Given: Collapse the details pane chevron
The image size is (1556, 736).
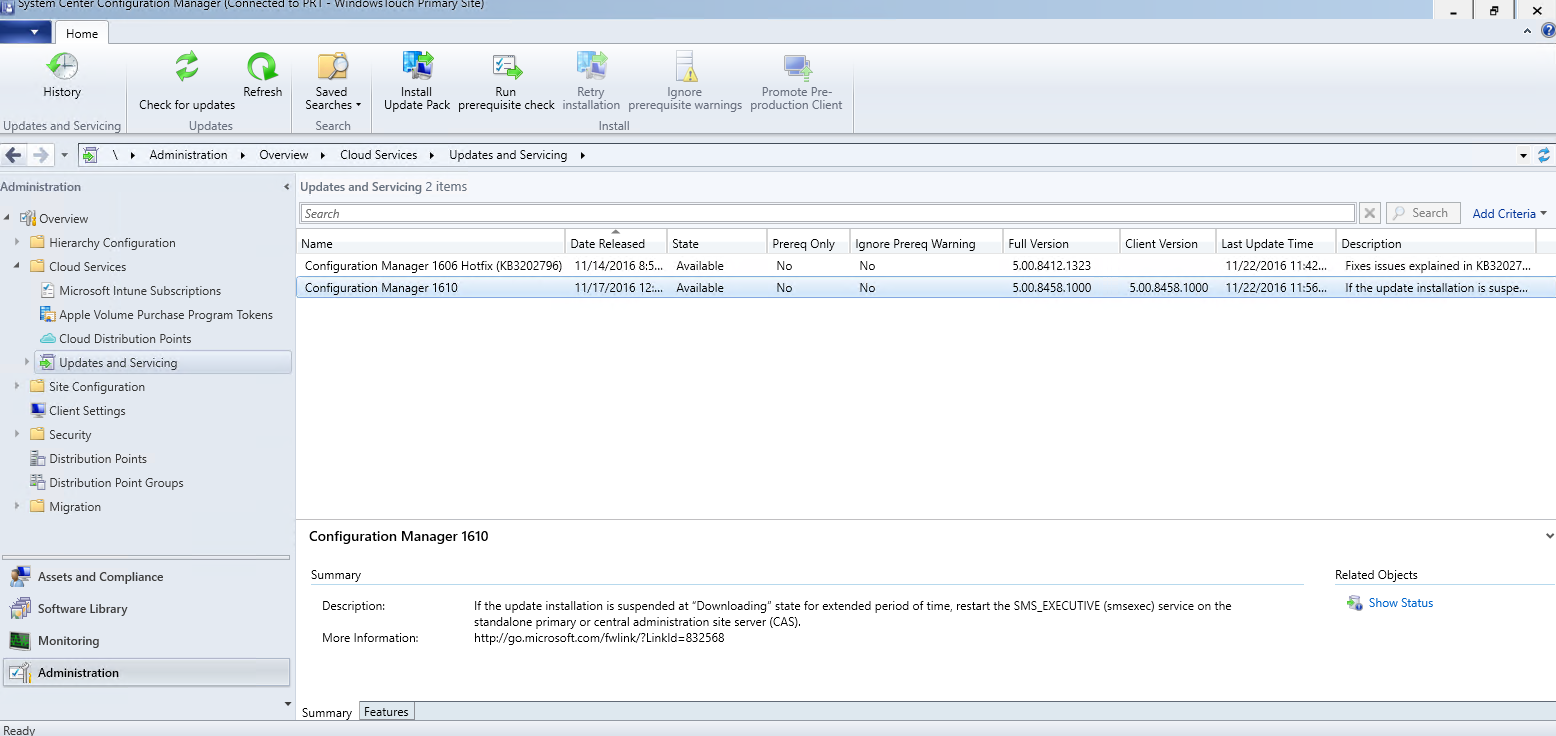Looking at the screenshot, I should (1549, 536).
